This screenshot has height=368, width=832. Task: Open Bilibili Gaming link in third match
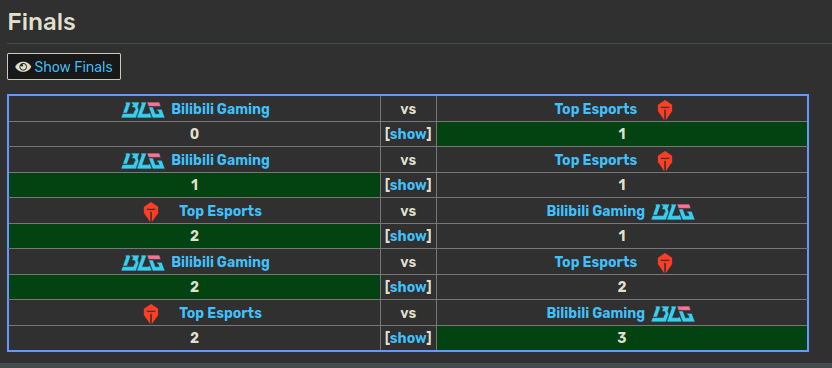[595, 212]
